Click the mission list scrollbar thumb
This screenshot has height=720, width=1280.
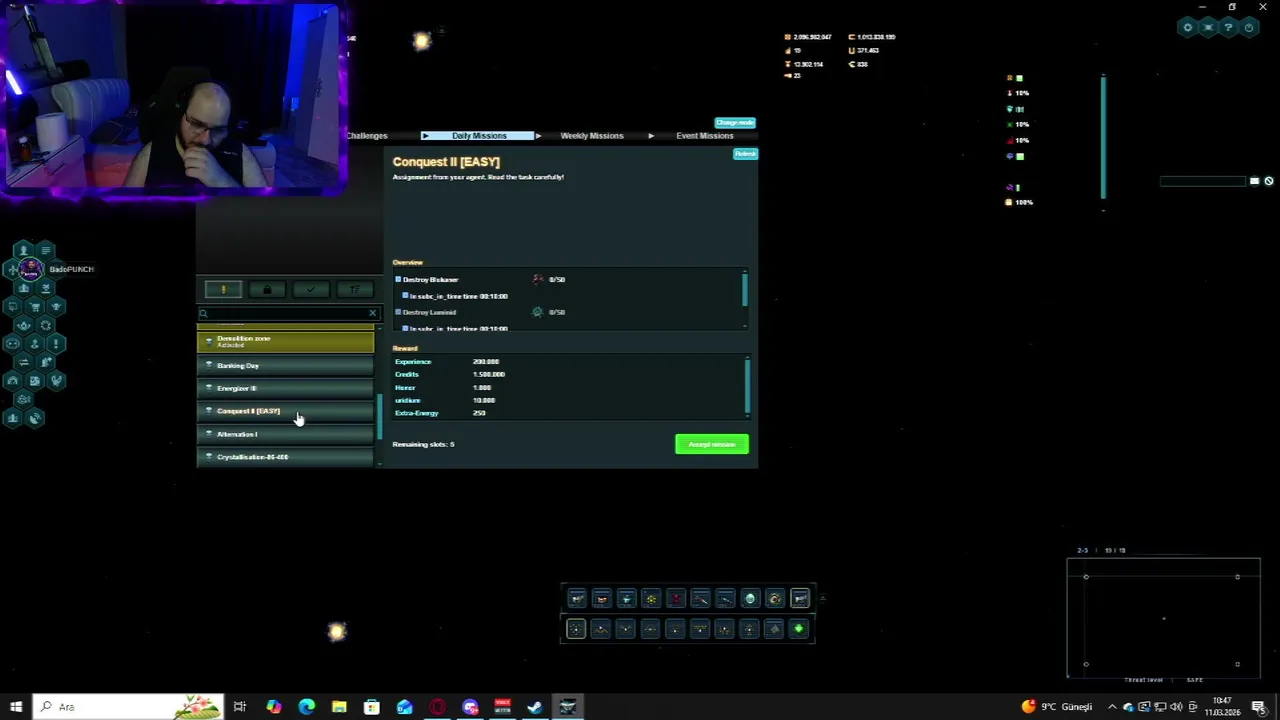coord(379,418)
